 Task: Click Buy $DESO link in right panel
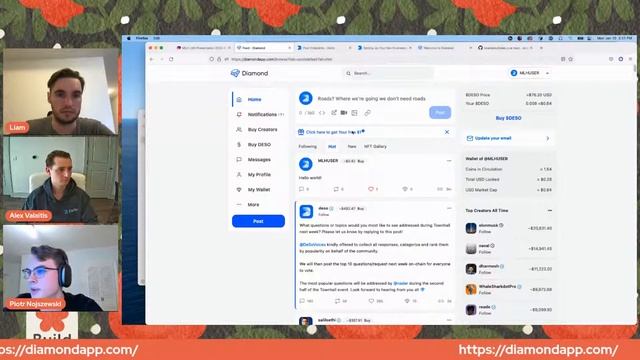click(x=508, y=118)
